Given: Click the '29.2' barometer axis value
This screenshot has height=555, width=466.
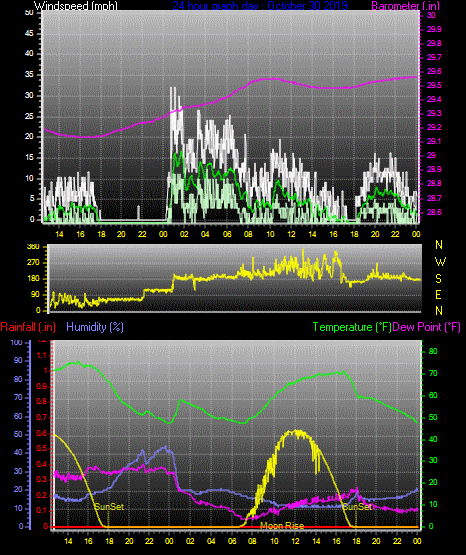Looking at the screenshot, I should pyautogui.click(x=434, y=127).
